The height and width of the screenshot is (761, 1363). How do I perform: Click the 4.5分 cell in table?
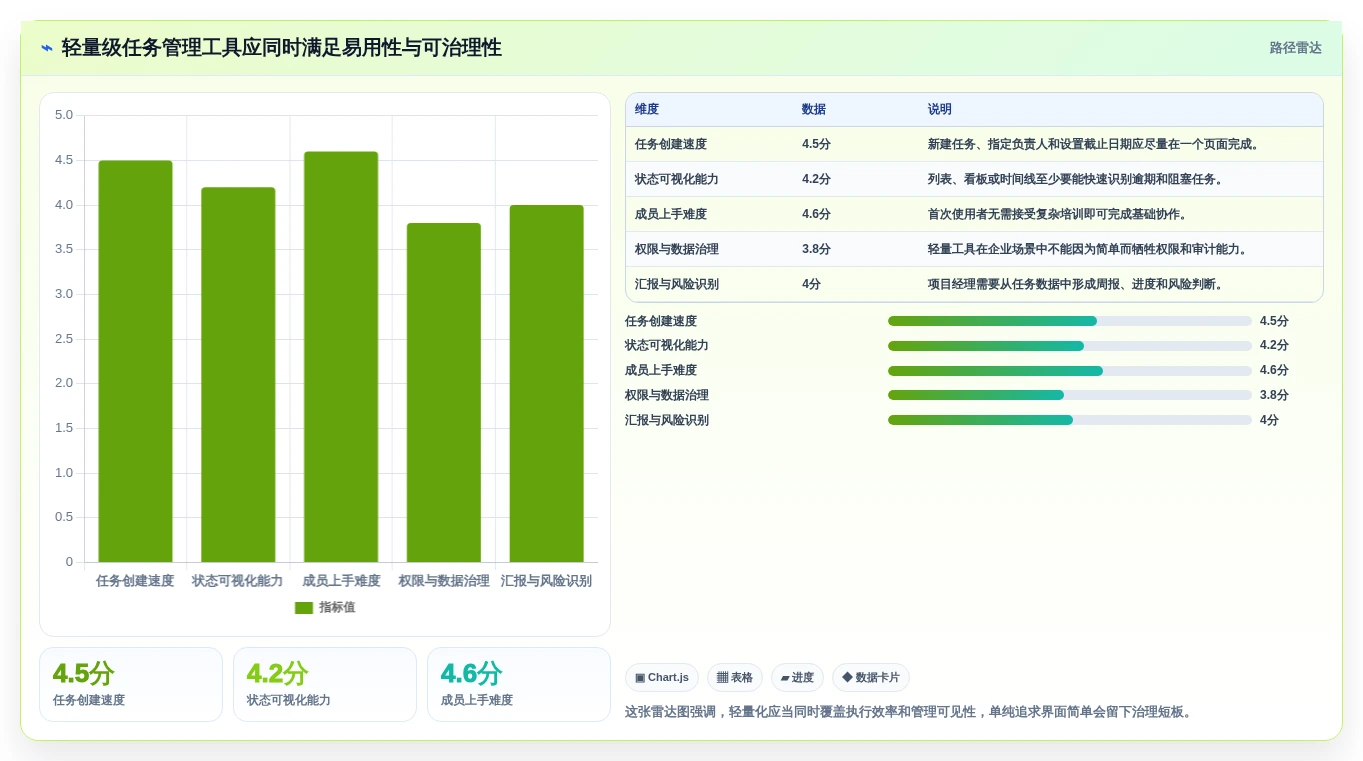[x=816, y=144]
